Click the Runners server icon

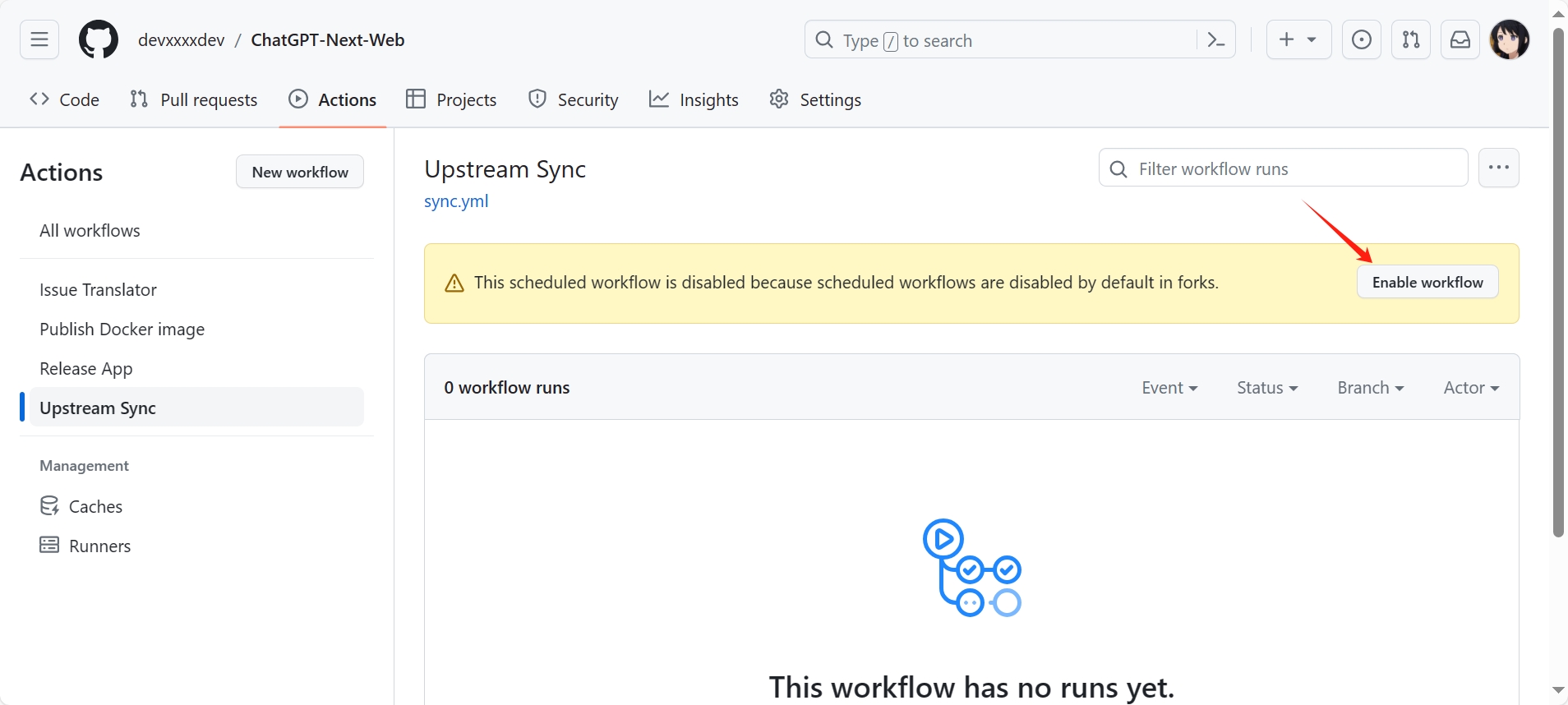[x=49, y=545]
